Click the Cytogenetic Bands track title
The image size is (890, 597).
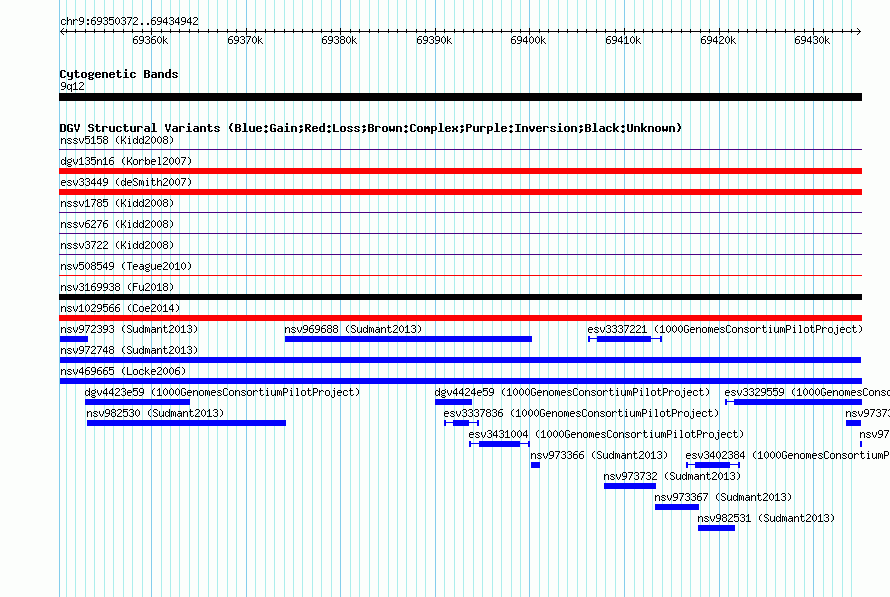(x=119, y=74)
